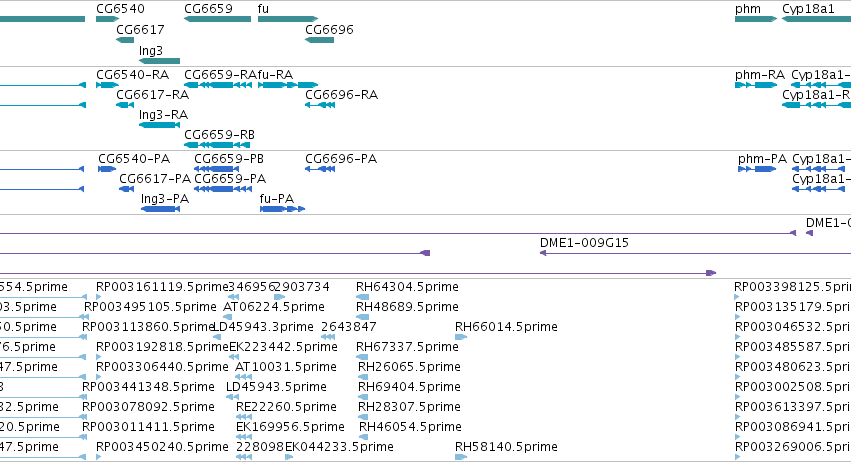Open the fu gene feature label
This screenshot has width=851, height=462.
tap(263, 9)
